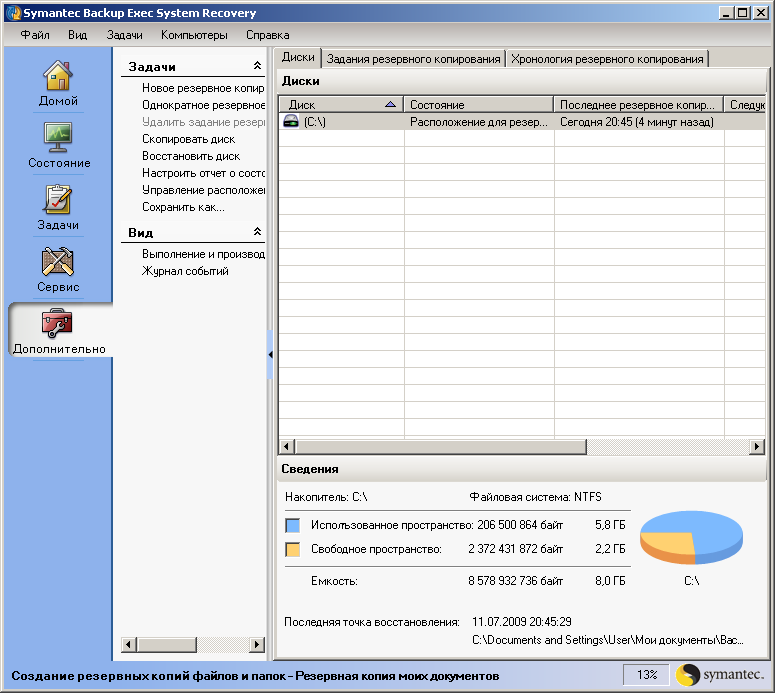Select the (C:\) disk row
775x693 pixels.
point(522,122)
